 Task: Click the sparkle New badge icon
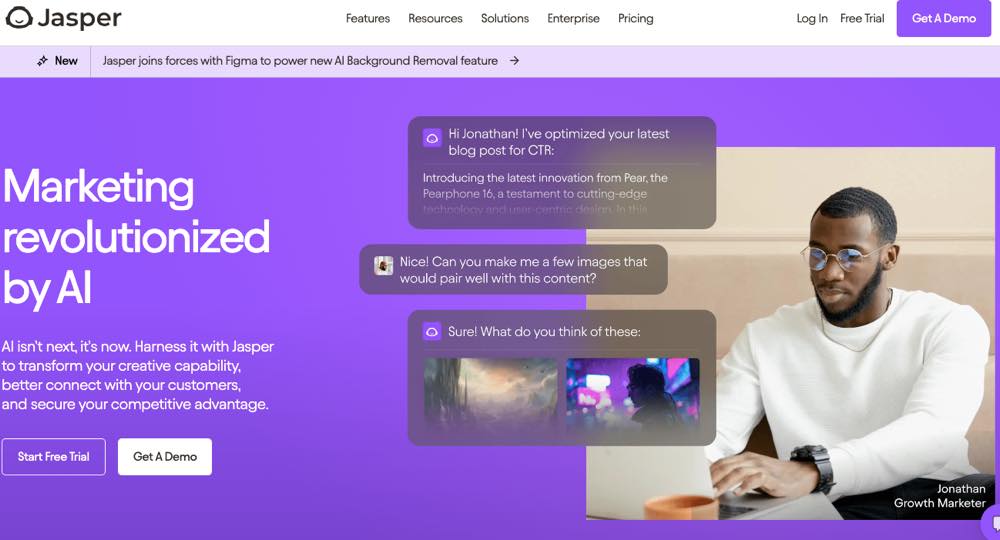coord(42,61)
